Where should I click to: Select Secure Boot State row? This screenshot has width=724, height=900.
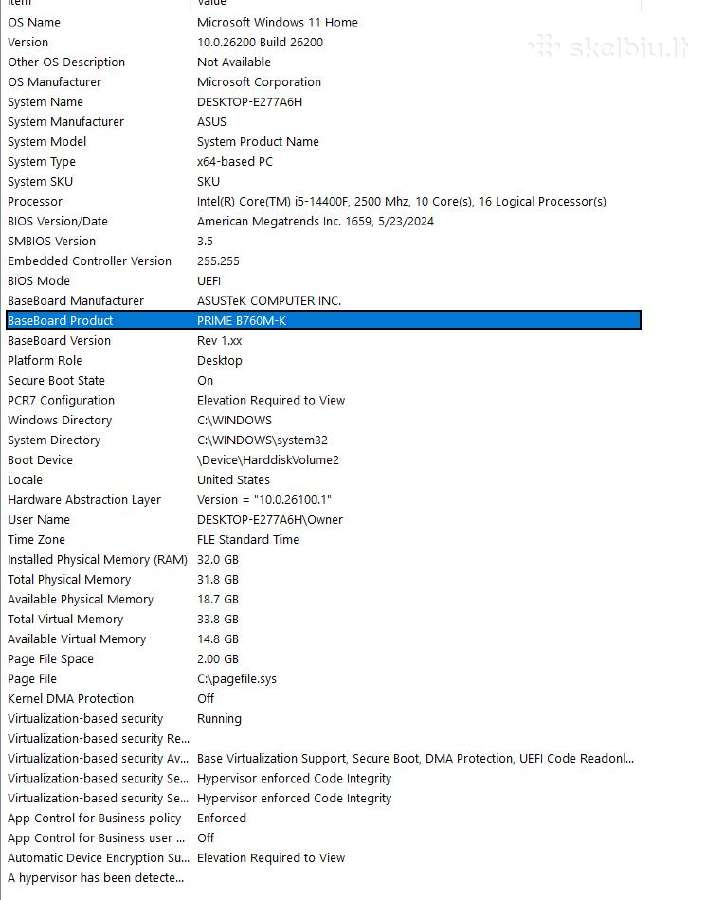tap(324, 381)
